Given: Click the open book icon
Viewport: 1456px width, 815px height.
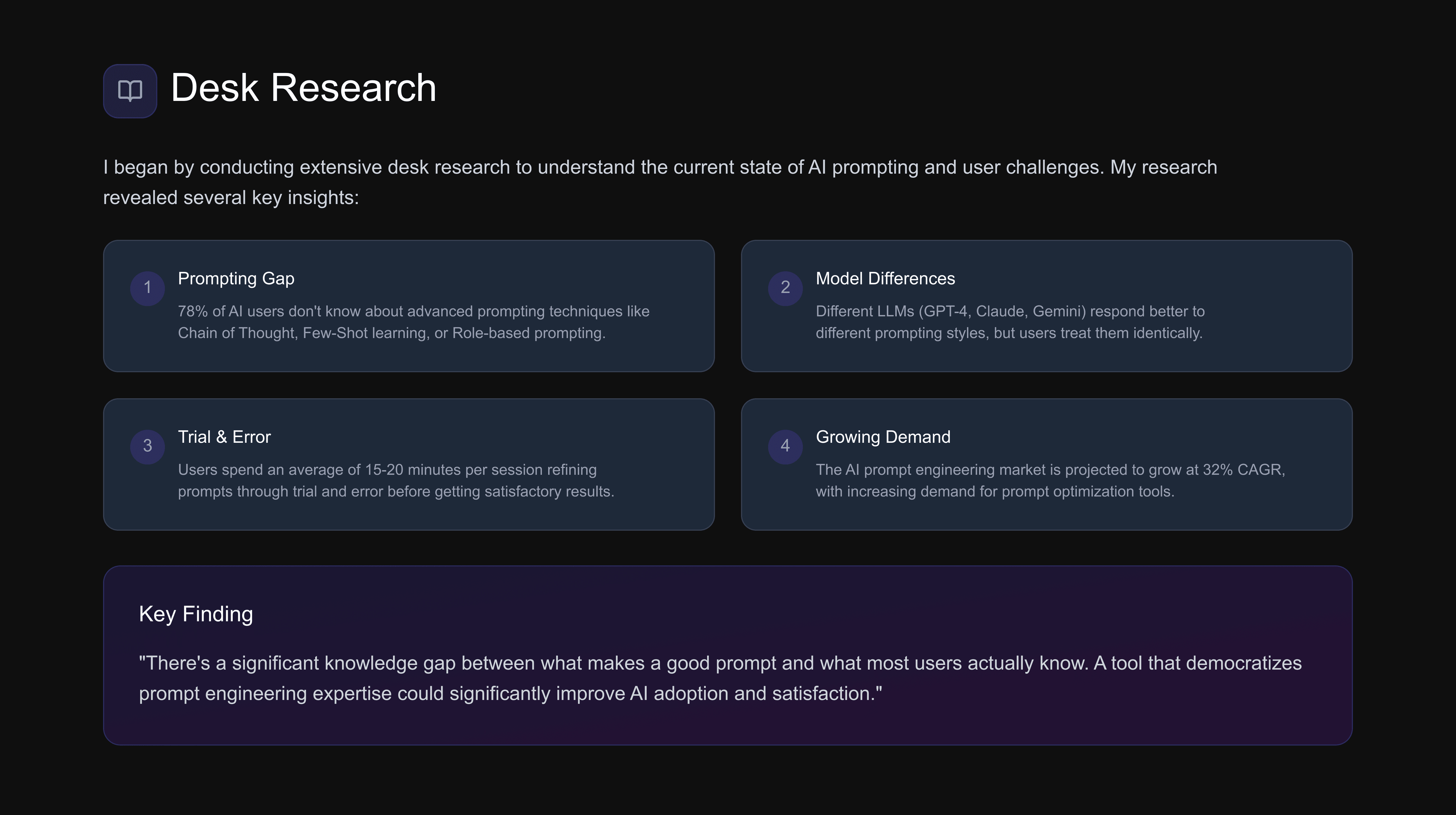Looking at the screenshot, I should [x=130, y=90].
